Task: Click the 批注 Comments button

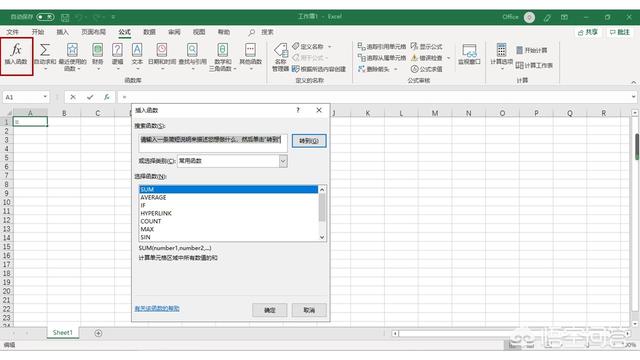Action: 620,32
